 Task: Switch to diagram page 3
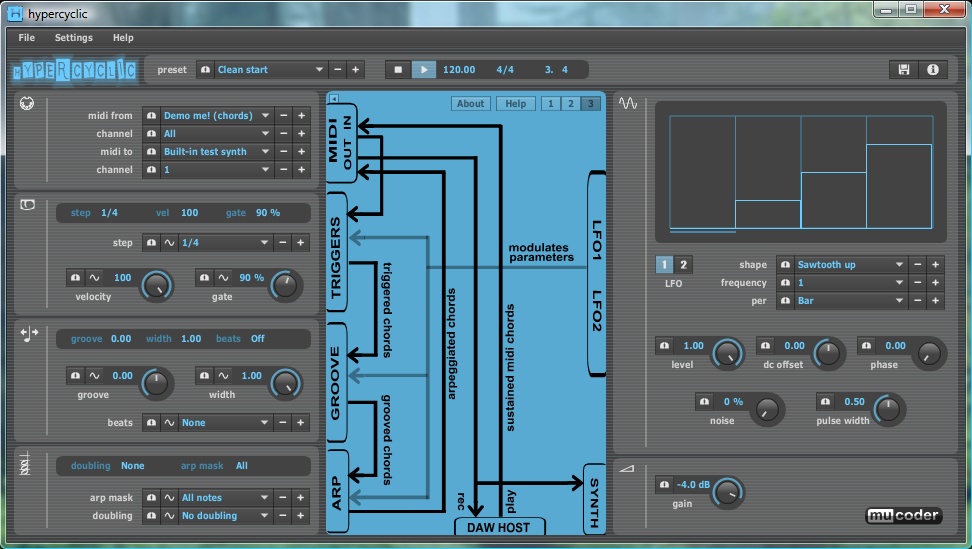tap(590, 103)
